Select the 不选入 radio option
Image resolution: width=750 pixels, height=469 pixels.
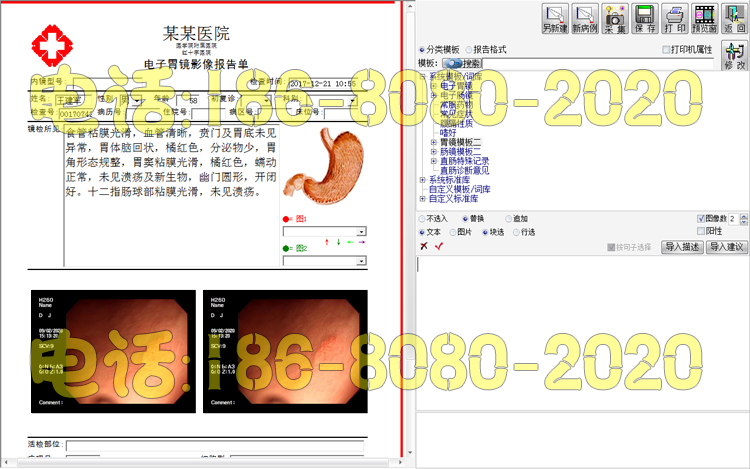click(x=422, y=219)
